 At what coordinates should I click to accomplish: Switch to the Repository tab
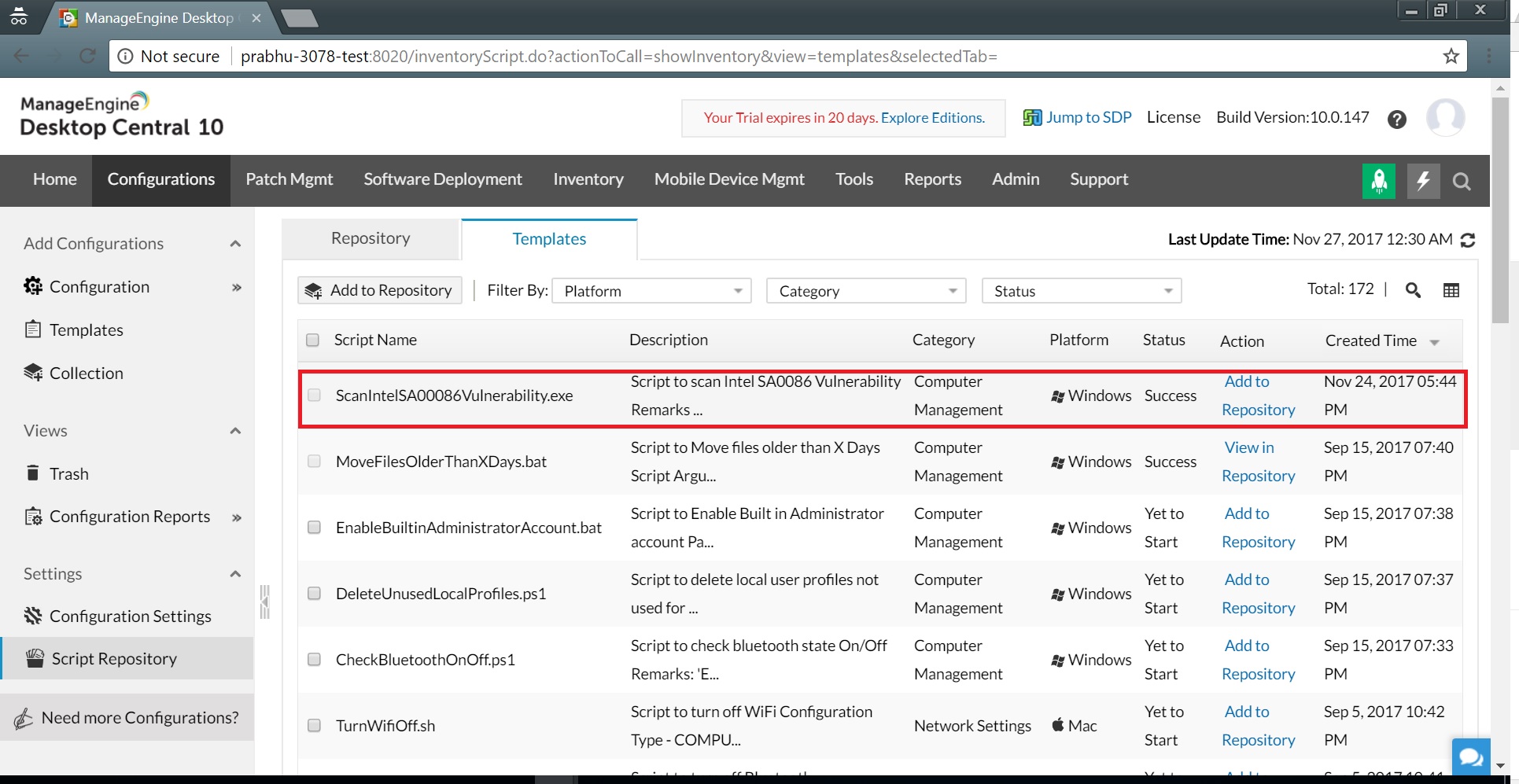(x=371, y=238)
